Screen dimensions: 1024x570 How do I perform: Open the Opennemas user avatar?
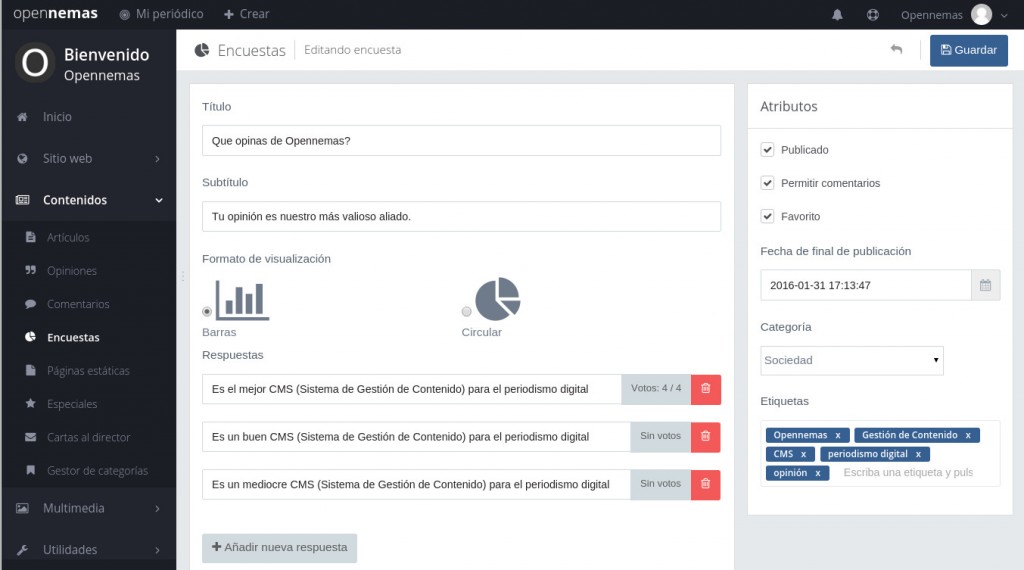point(981,14)
